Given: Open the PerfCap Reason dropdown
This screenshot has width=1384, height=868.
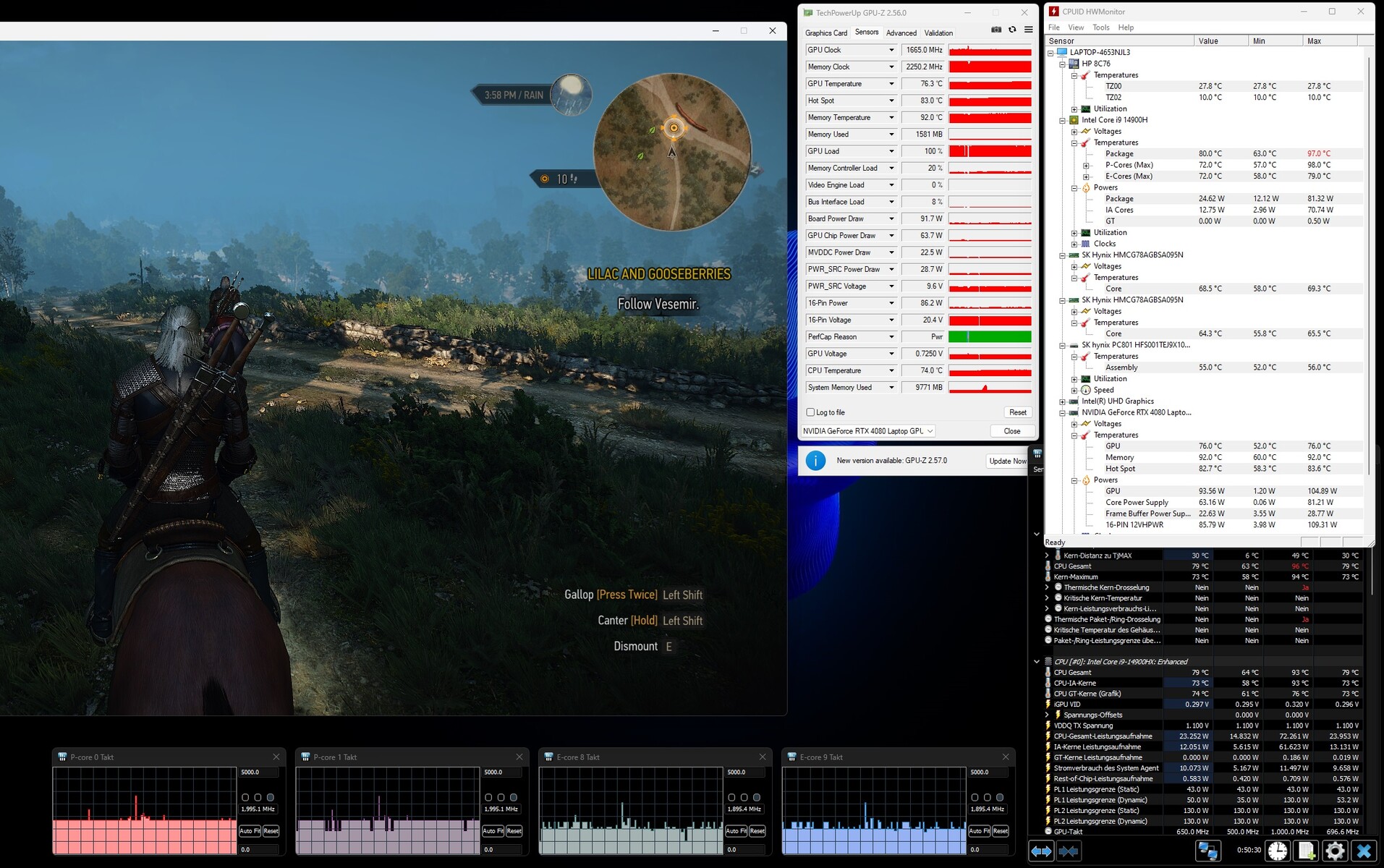Looking at the screenshot, I should [x=891, y=337].
